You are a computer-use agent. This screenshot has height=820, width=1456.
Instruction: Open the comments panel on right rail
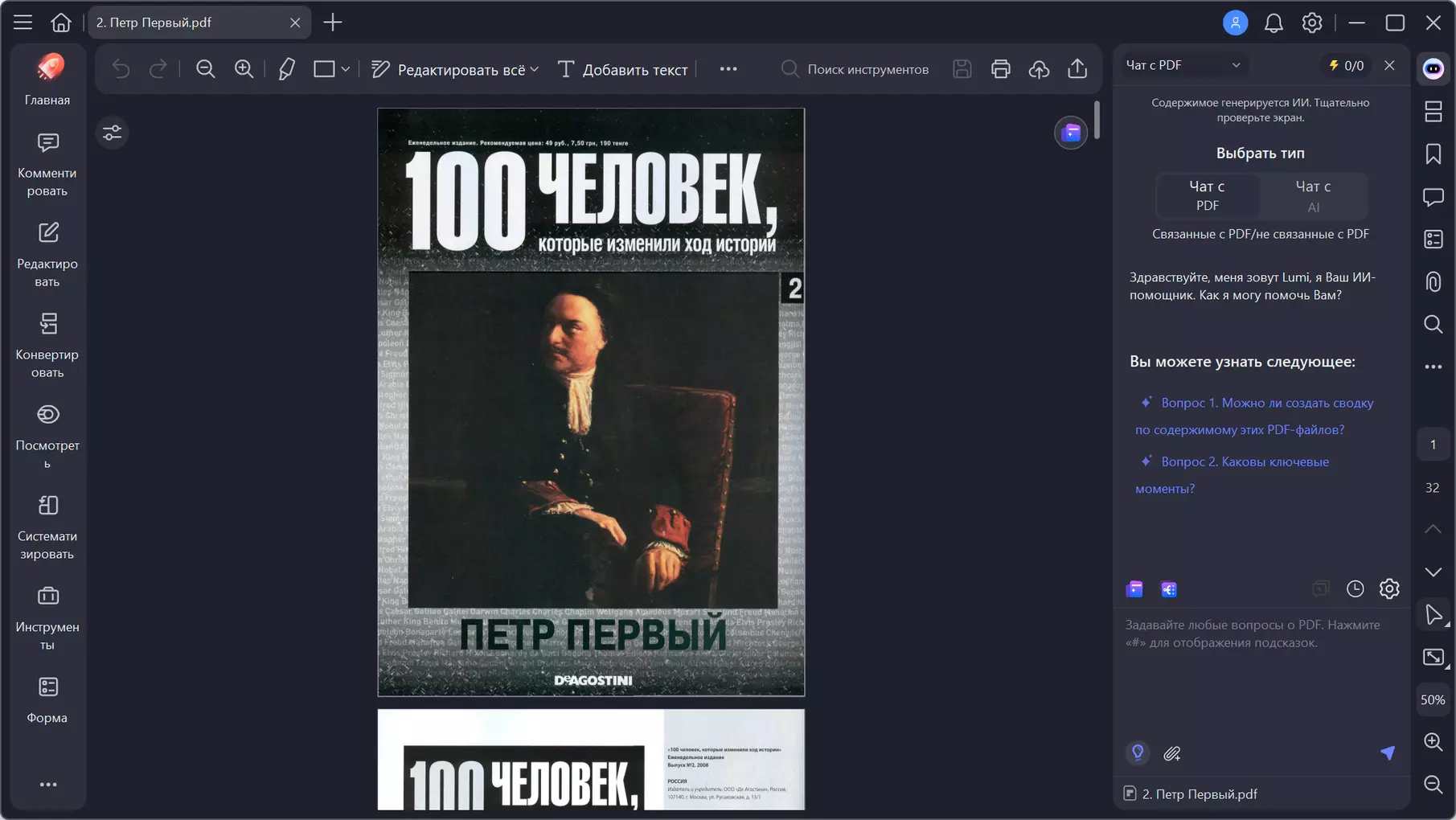[x=1433, y=197]
